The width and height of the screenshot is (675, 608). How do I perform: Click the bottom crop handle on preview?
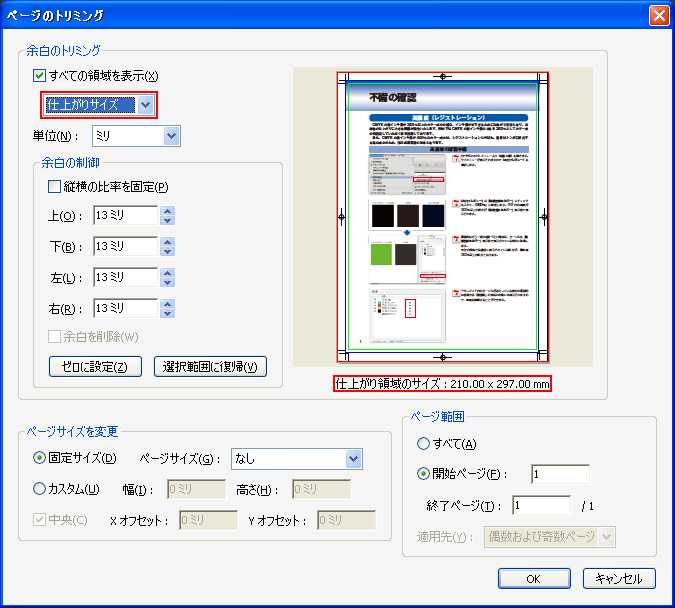click(442, 357)
